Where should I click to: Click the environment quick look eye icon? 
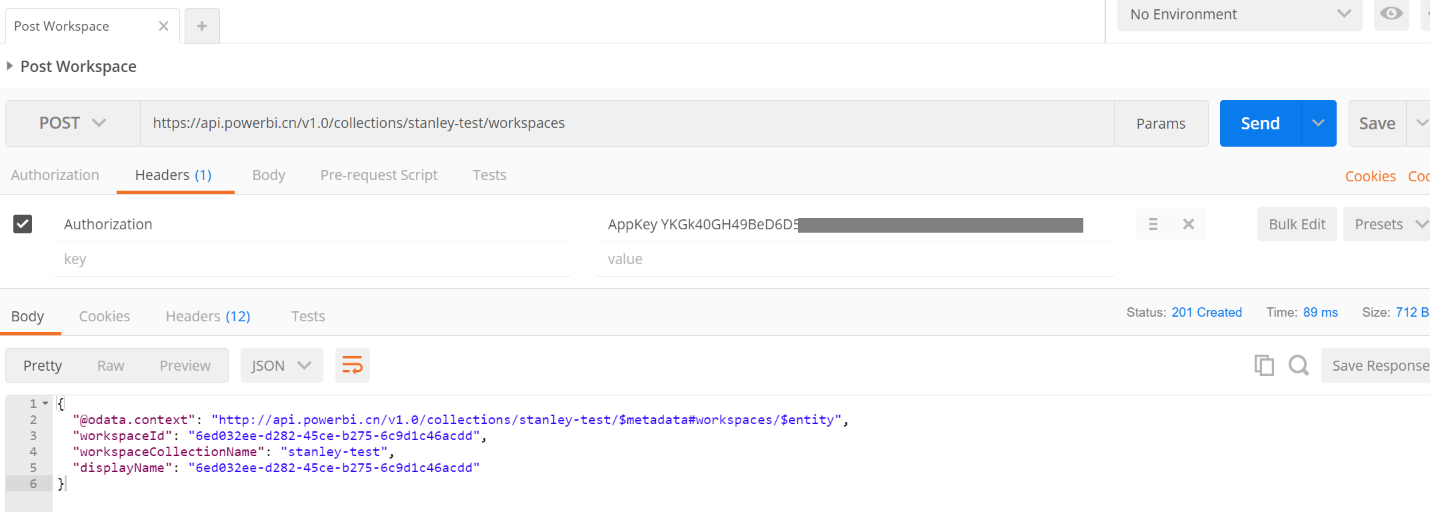[1391, 14]
